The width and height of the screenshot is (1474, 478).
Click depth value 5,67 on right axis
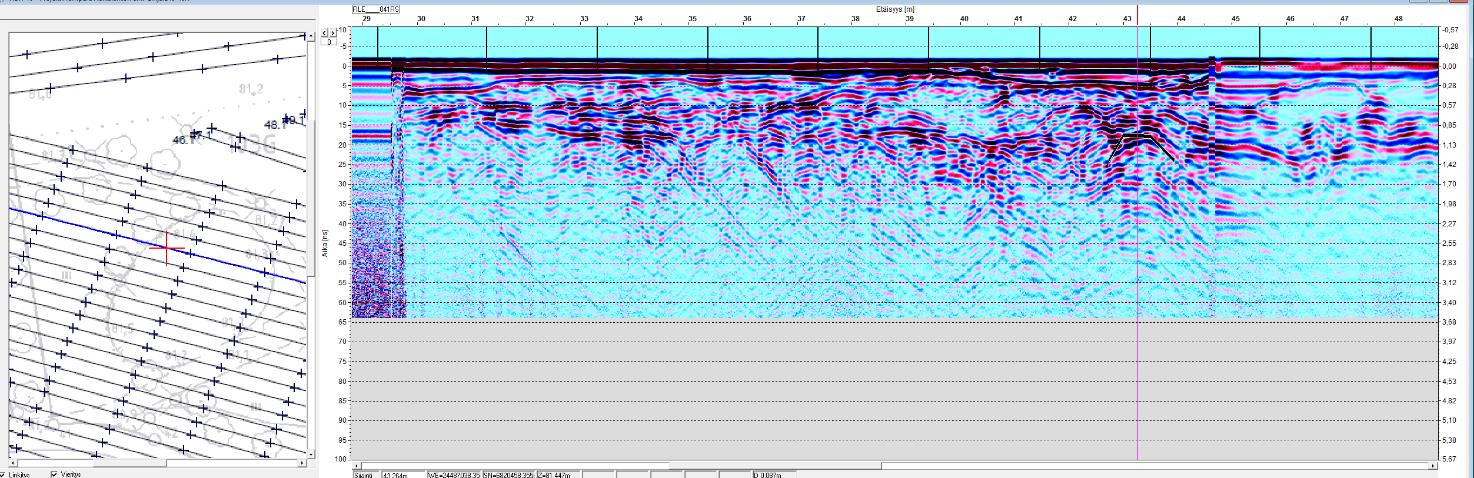1449,458
